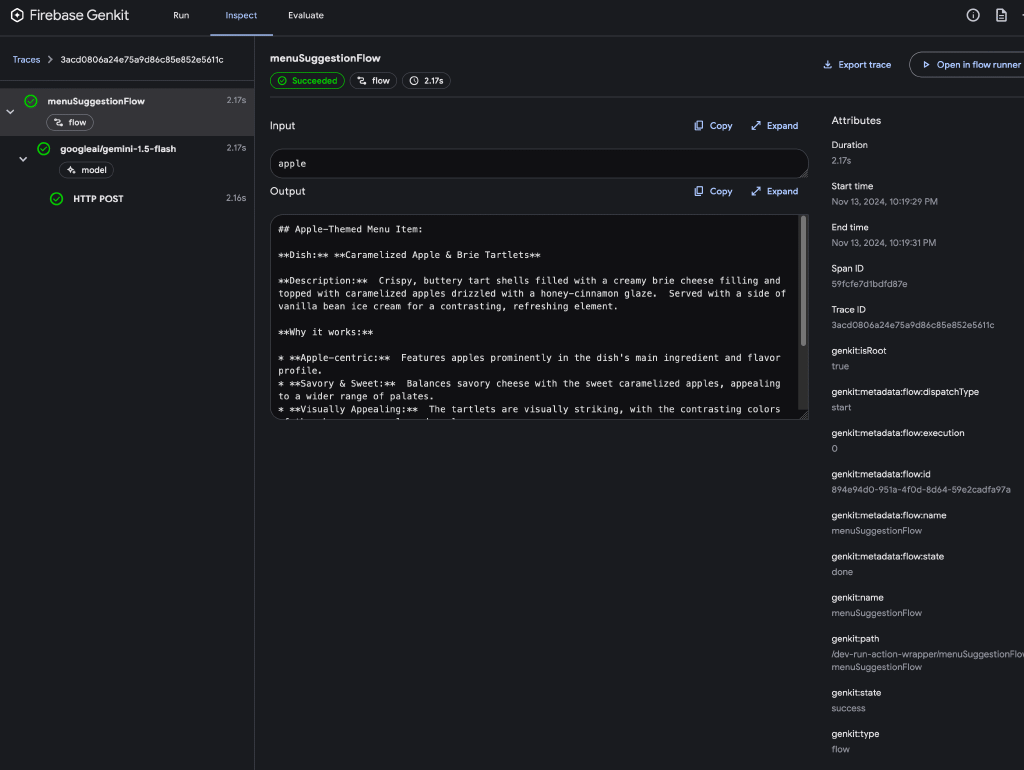Click the flow chip under menuSuggestionFlow
Viewport: 1024px width, 770px height.
(69, 122)
